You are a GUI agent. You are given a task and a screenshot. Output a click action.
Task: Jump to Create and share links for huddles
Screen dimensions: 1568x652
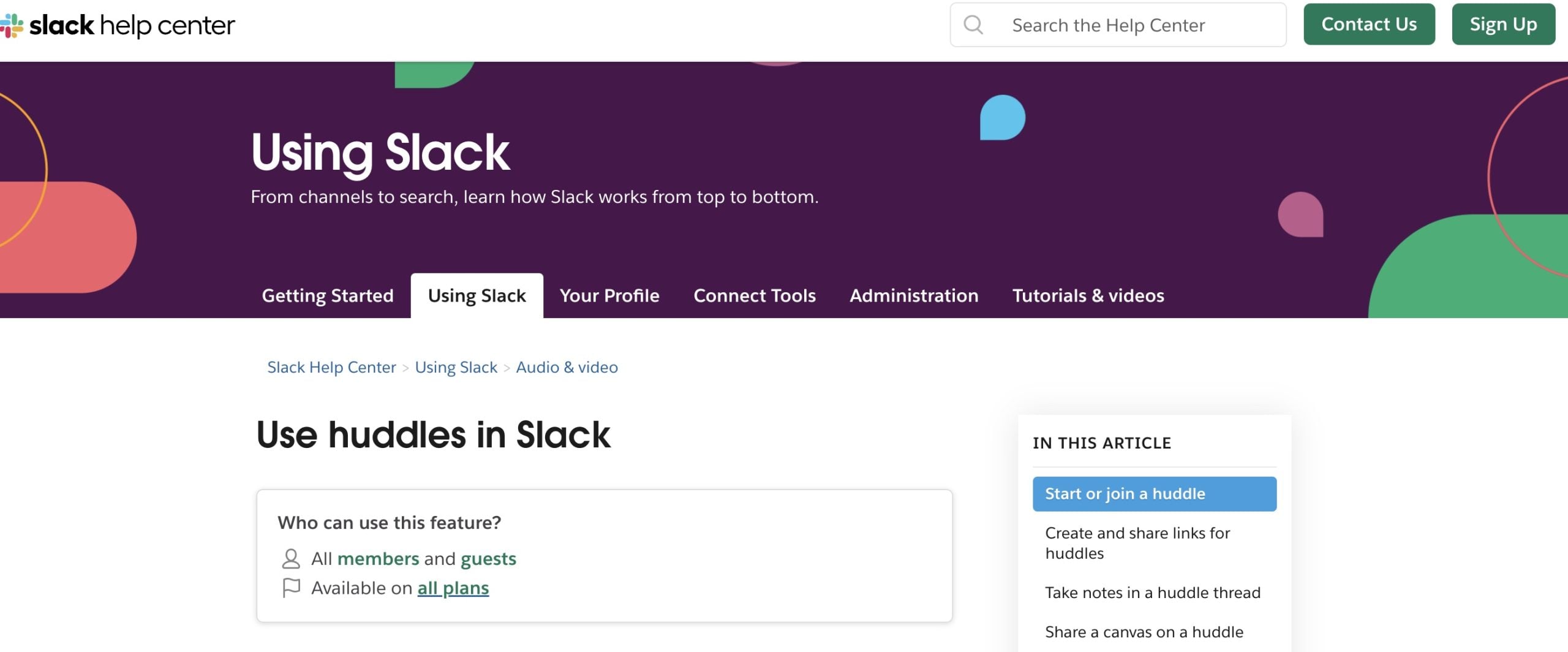[x=1137, y=543]
